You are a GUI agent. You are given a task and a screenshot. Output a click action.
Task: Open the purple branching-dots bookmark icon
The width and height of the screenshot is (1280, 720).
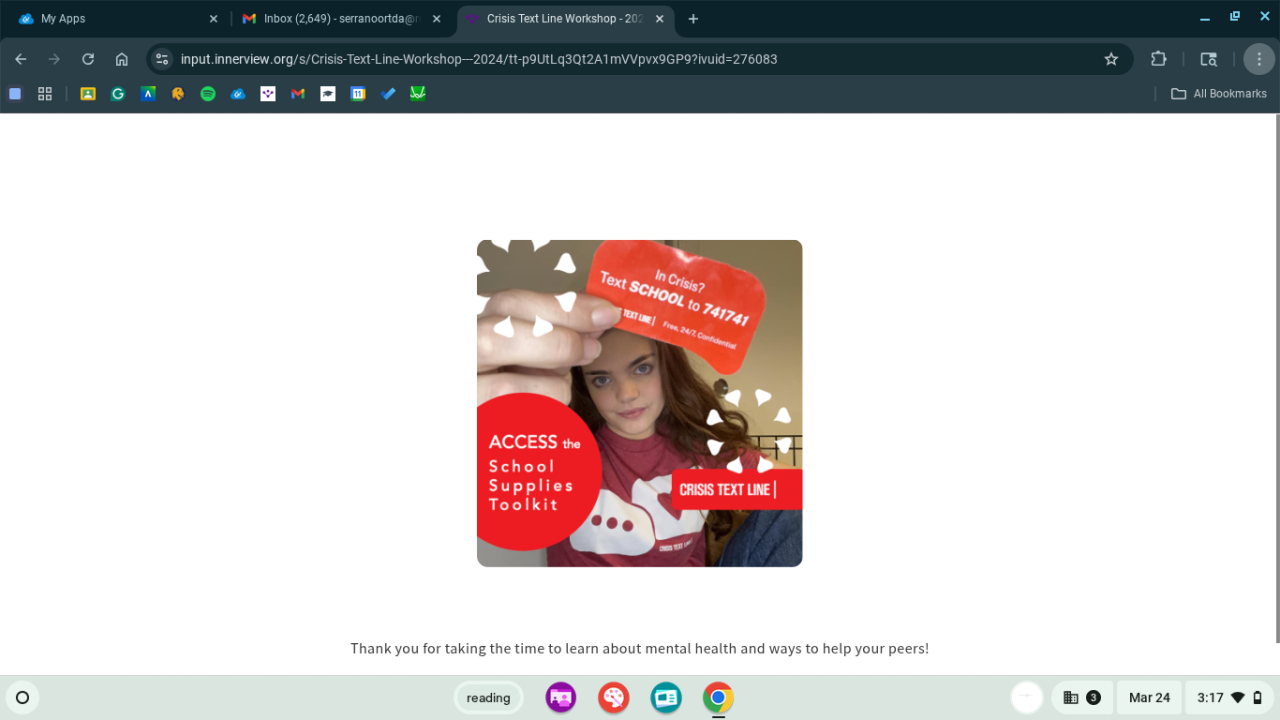point(268,94)
